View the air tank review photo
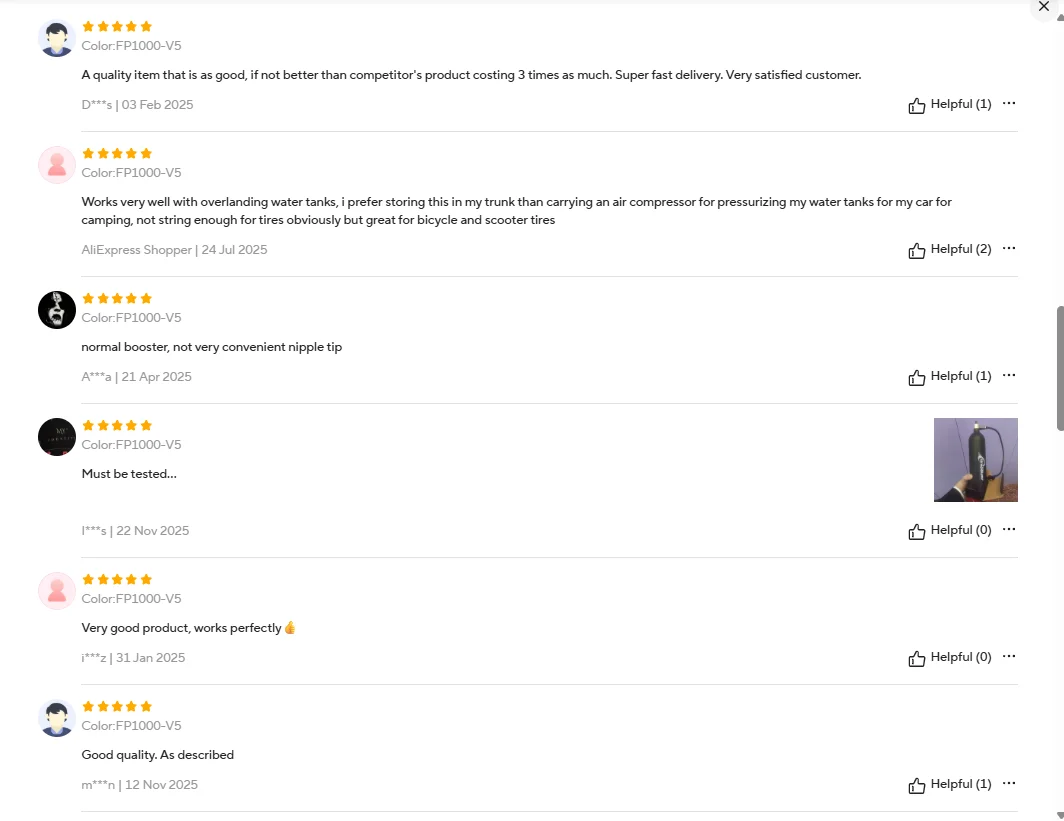Viewport: 1064px width, 821px height. (x=976, y=460)
